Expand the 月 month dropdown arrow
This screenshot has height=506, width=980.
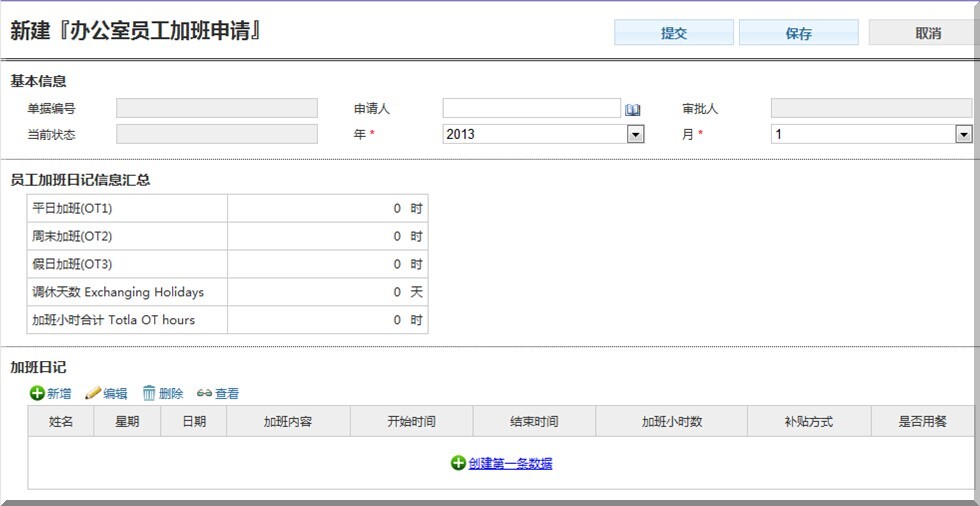pos(963,134)
